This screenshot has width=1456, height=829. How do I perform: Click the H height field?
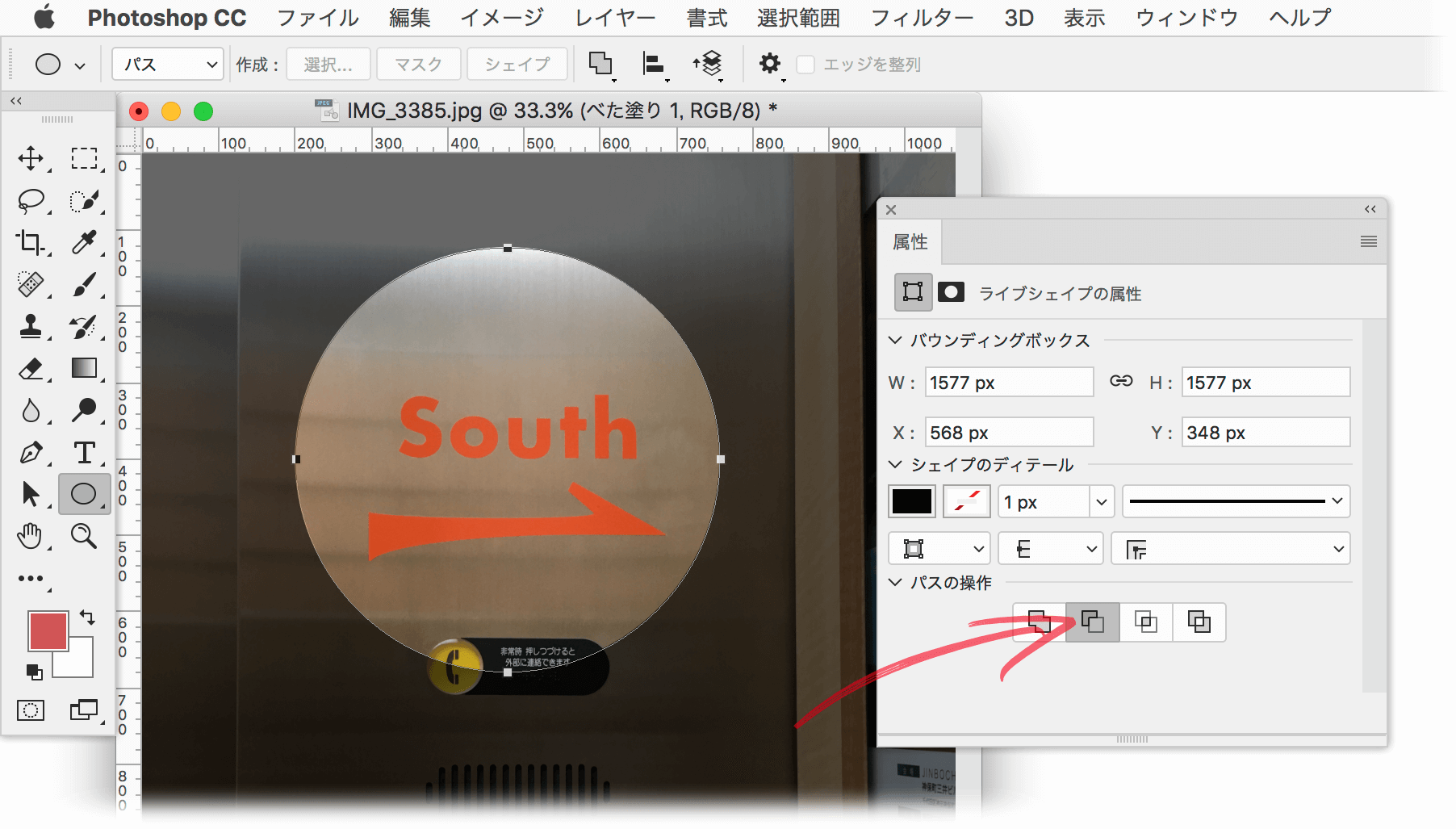(x=1266, y=382)
